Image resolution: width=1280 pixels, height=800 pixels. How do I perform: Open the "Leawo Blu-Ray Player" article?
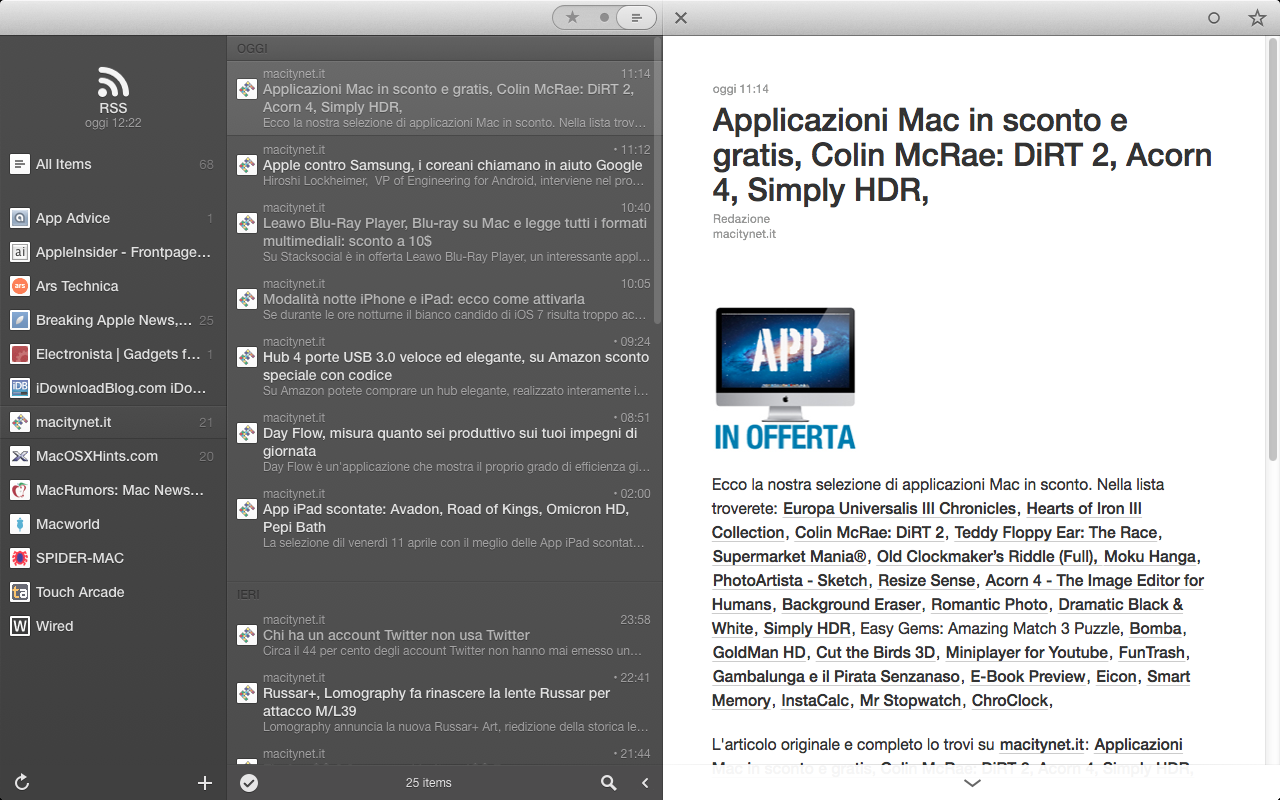click(x=444, y=233)
